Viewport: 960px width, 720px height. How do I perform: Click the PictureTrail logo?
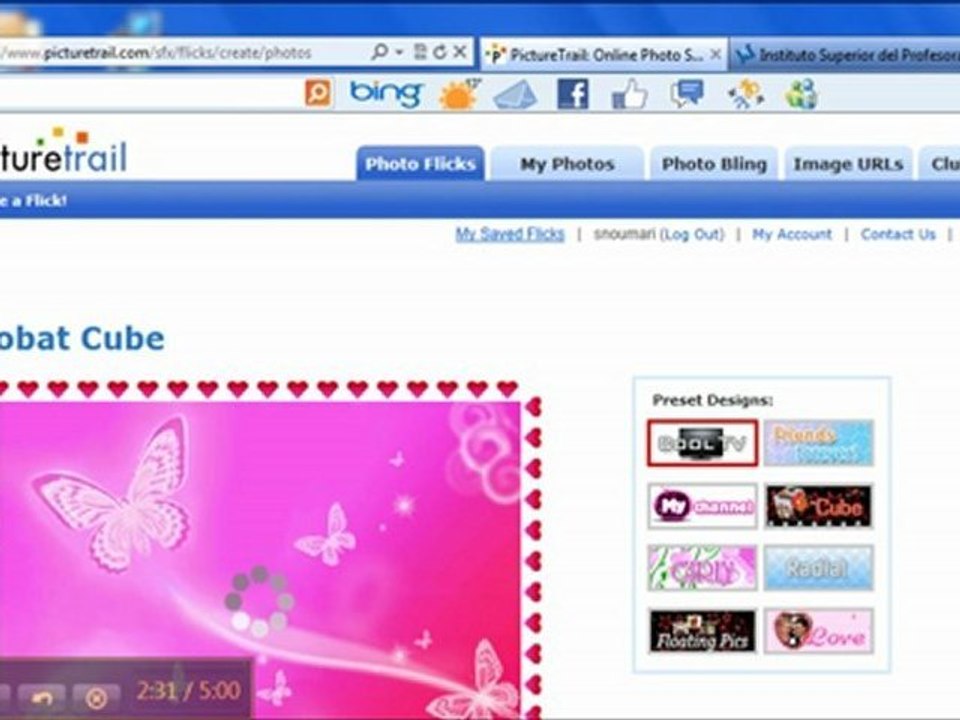[63, 151]
